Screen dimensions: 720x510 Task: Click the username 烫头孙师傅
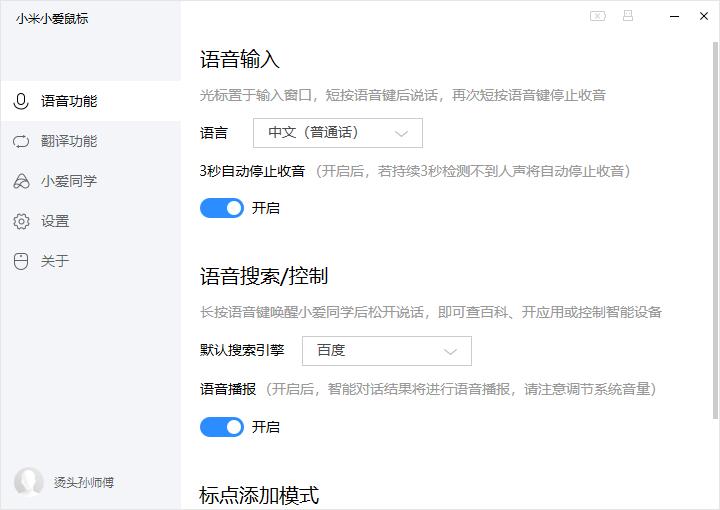coord(84,482)
